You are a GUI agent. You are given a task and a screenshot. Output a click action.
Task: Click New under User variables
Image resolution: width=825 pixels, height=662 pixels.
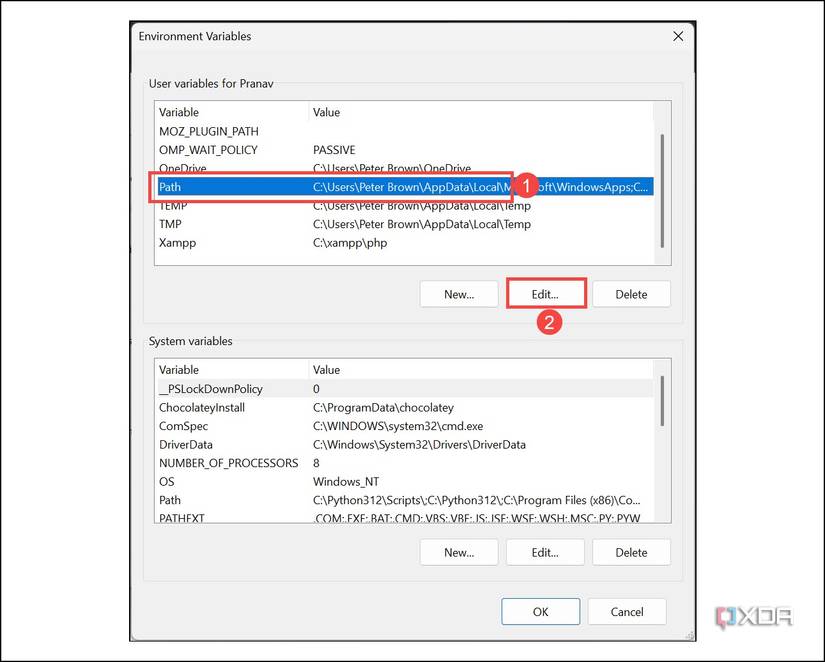(459, 294)
